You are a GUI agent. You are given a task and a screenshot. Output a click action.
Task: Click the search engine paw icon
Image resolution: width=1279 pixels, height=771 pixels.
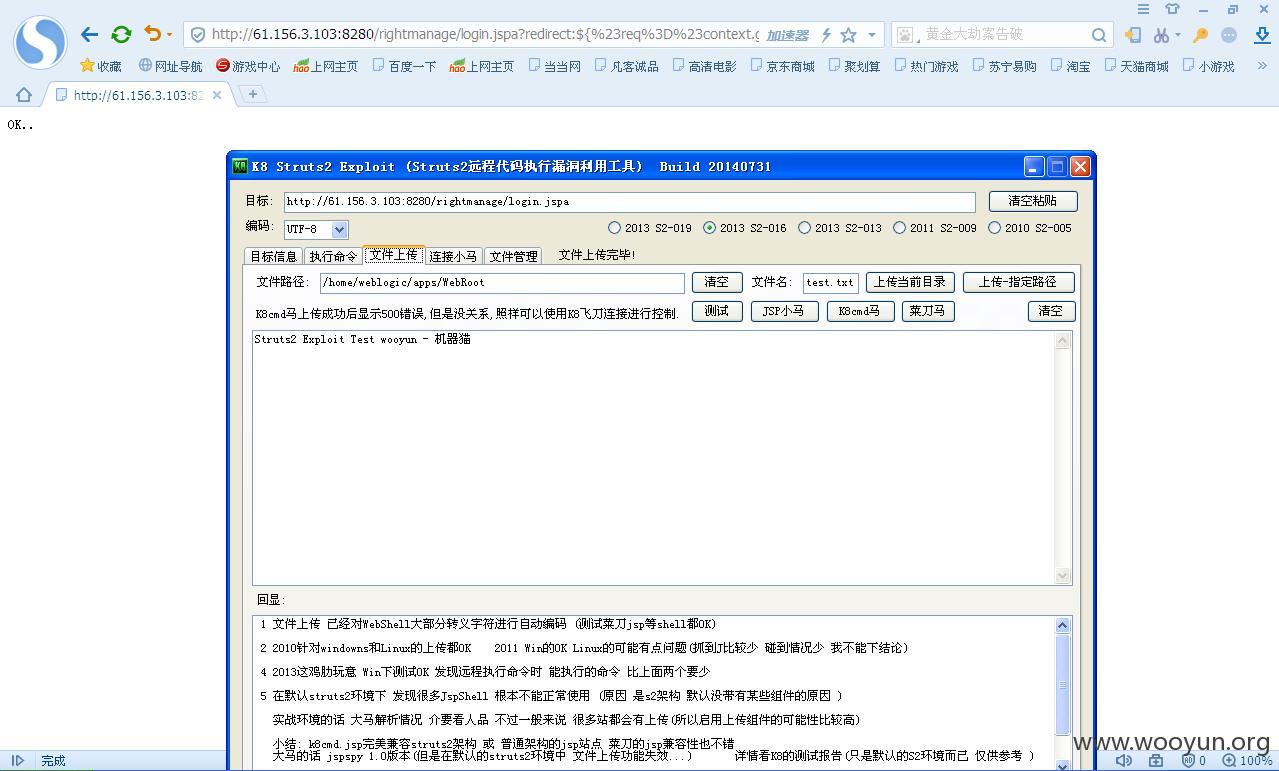click(905, 35)
